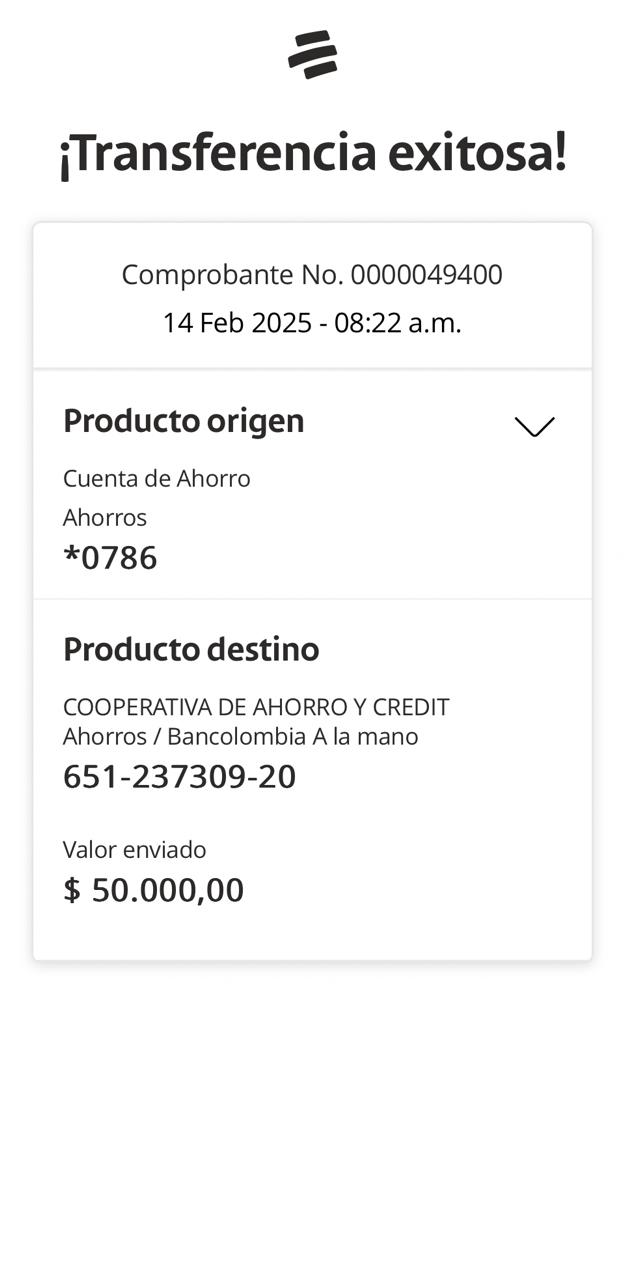Tap the COOPERATIVA DE AHORRO Y CREDIT name
This screenshot has height=1280, width=625.
256,707
